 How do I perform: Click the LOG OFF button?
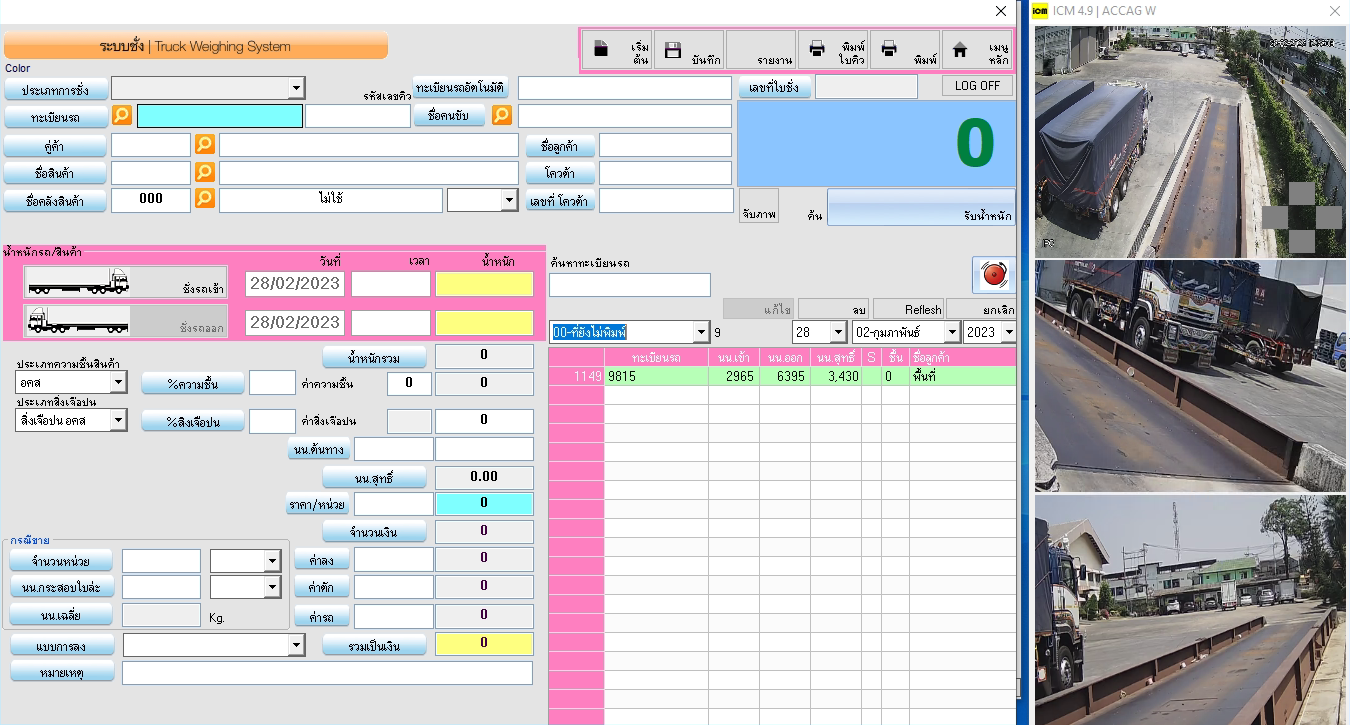[977, 86]
